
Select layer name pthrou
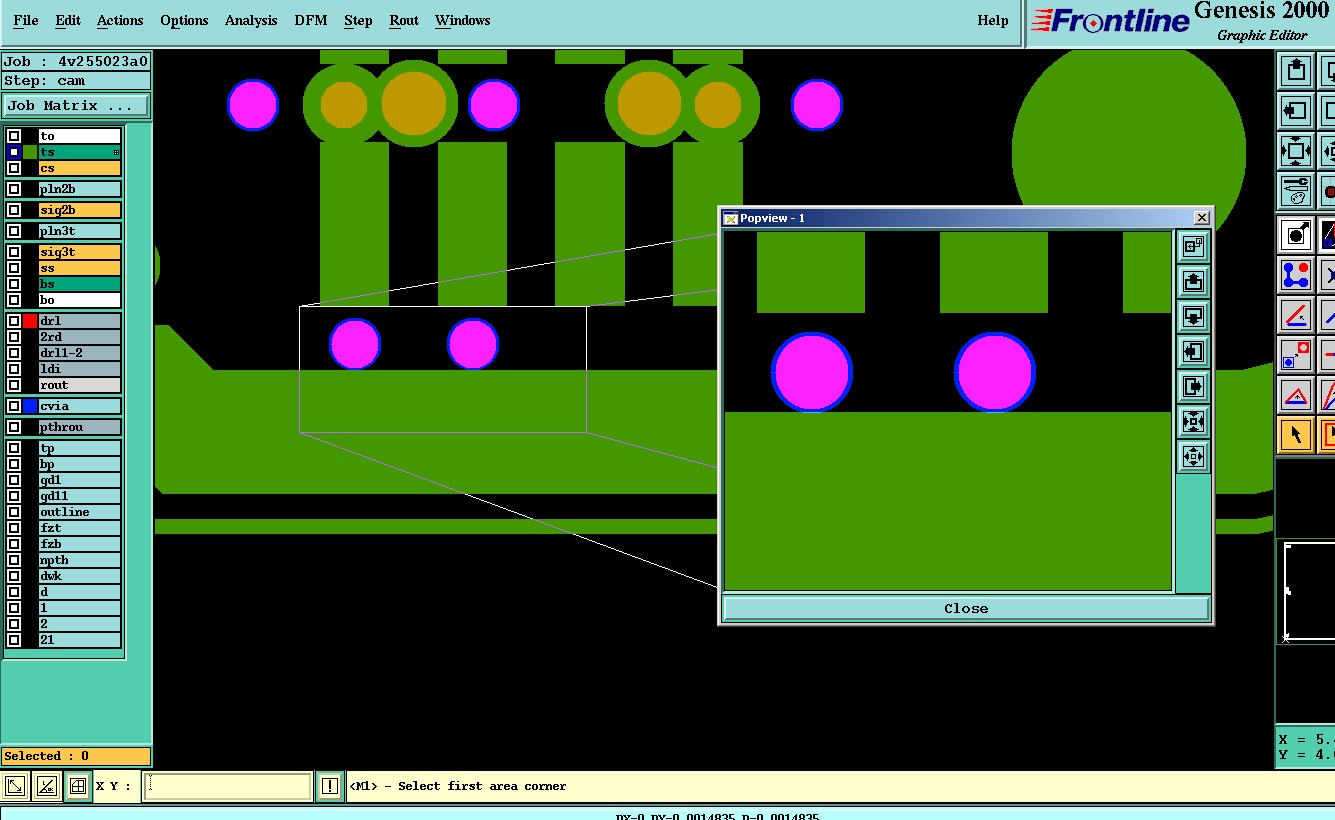coord(80,427)
